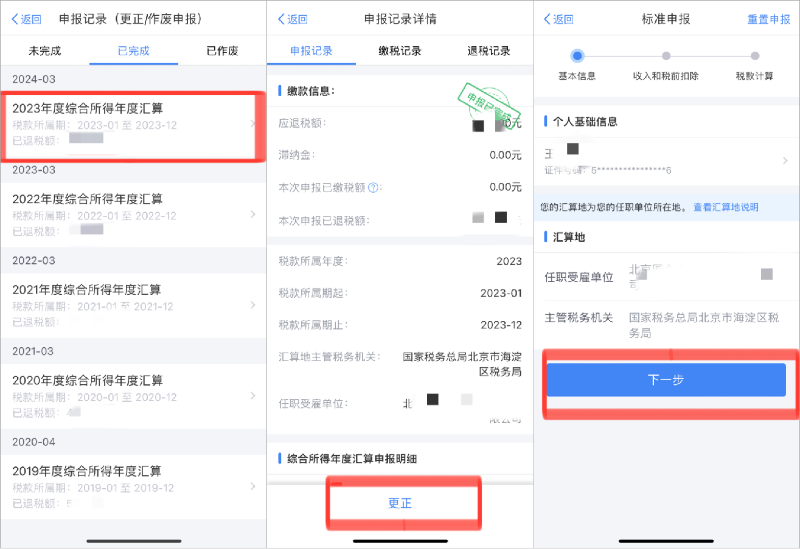This screenshot has height=549, width=800.
Task: Switch to 已作废 tab
Action: tap(222, 50)
